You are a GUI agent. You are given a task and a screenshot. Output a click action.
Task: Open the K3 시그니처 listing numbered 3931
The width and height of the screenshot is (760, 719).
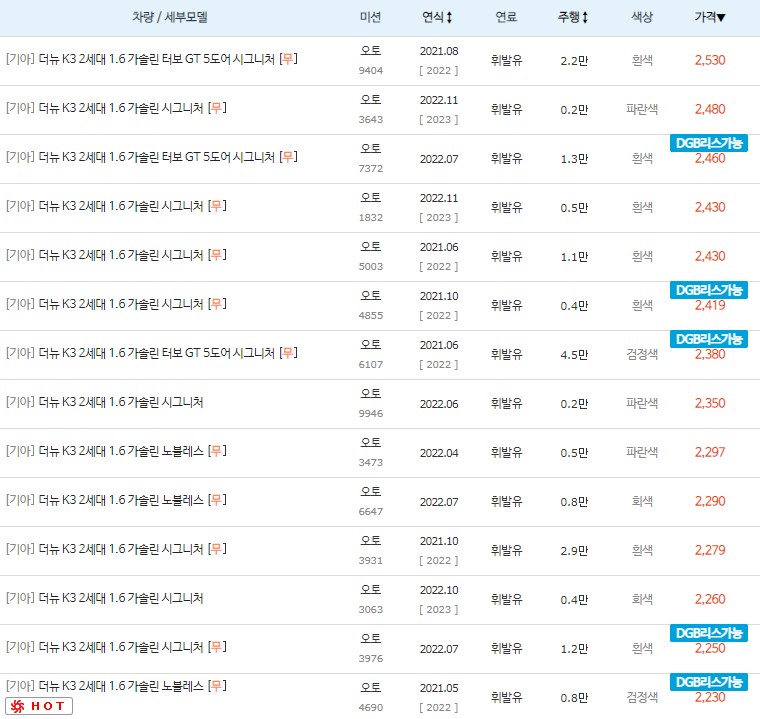coord(116,549)
